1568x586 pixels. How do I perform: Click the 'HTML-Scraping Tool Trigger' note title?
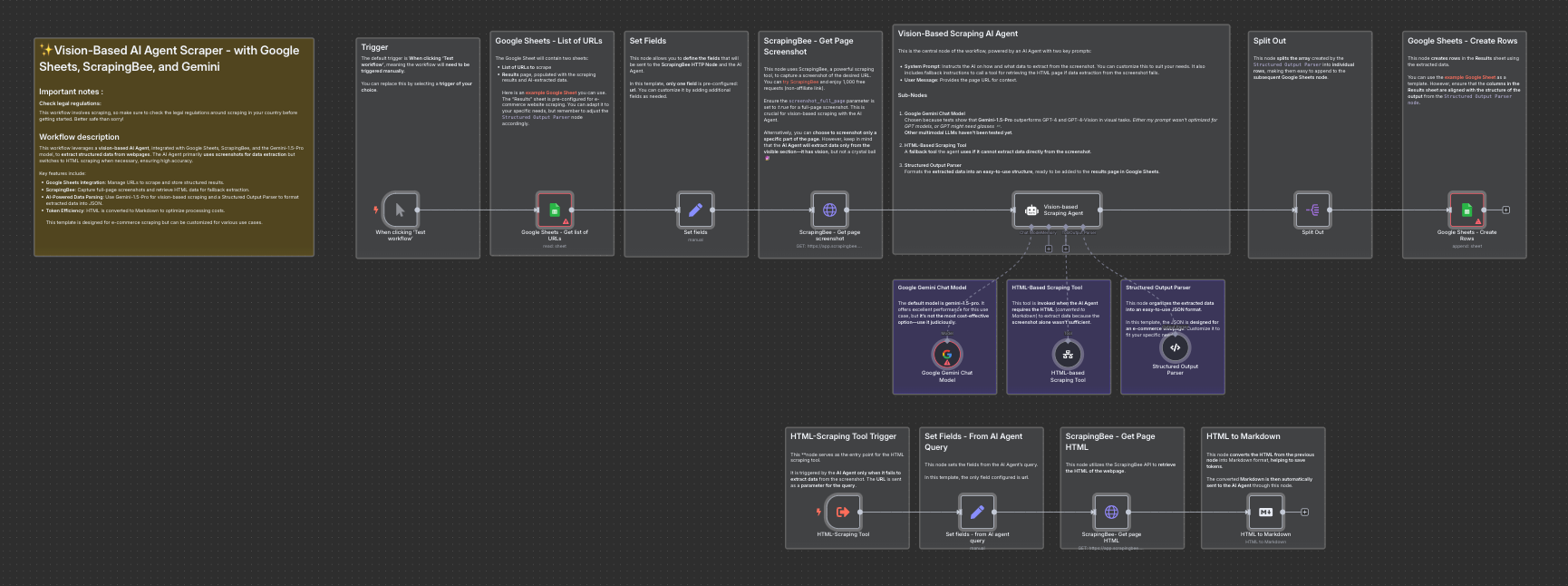[x=843, y=436]
